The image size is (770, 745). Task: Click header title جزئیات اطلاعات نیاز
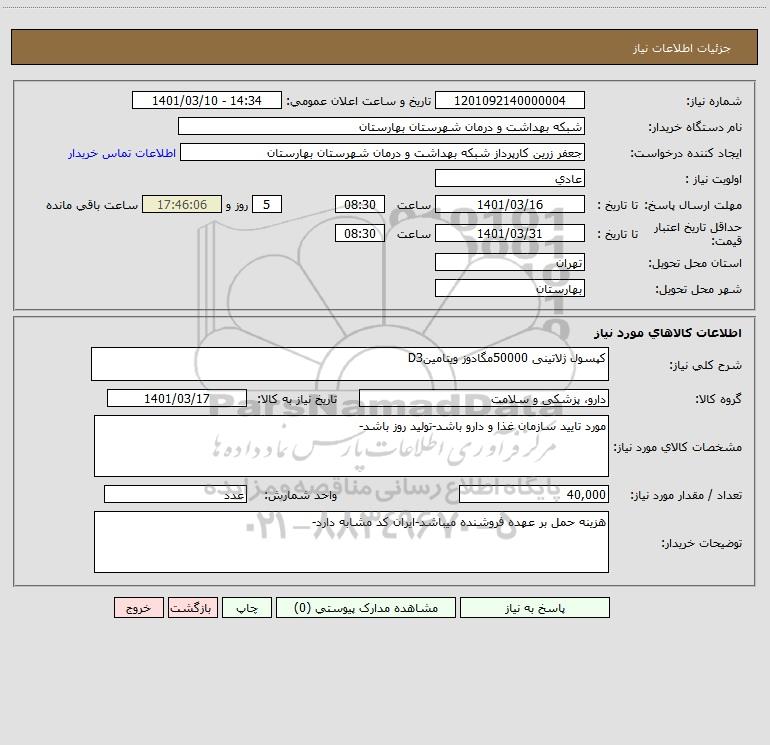click(x=682, y=48)
